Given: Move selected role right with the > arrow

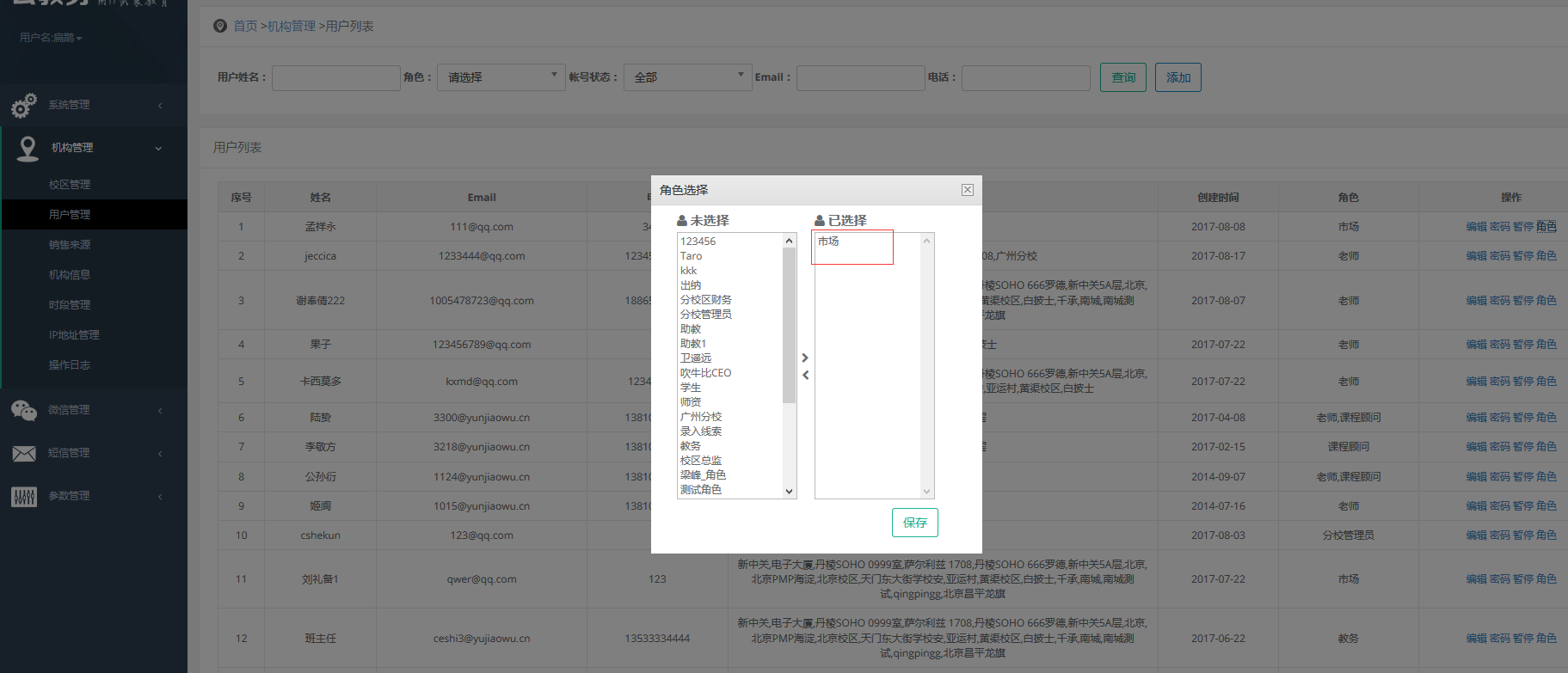Looking at the screenshot, I should point(805,358).
